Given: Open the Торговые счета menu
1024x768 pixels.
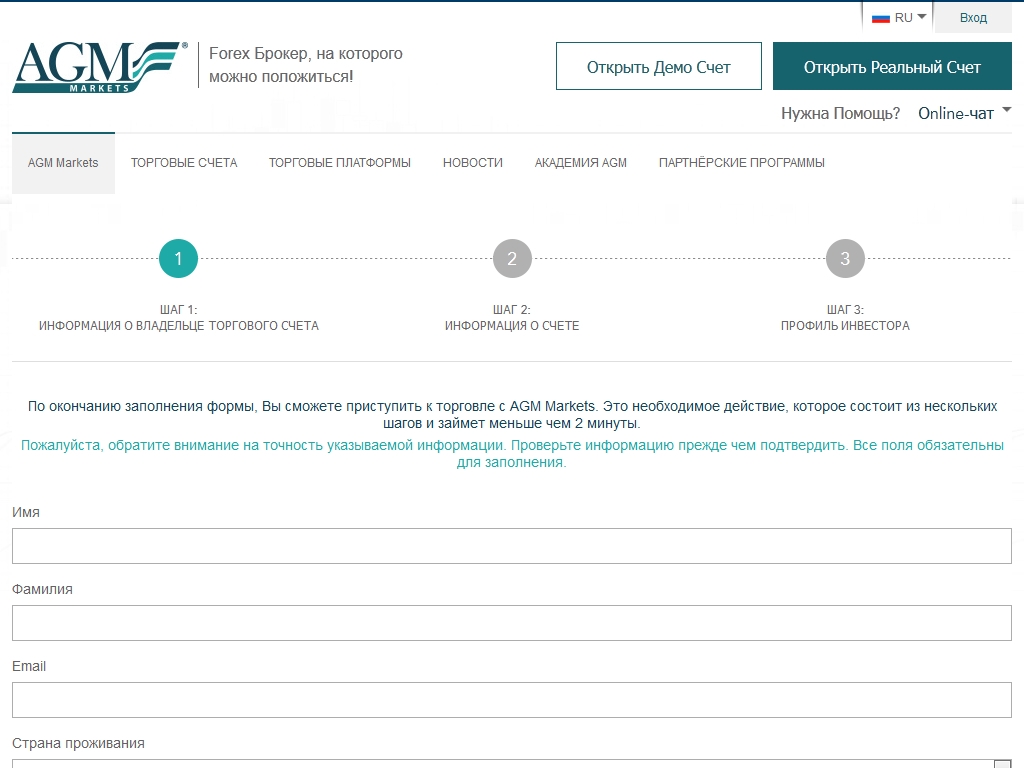Looking at the screenshot, I should (184, 163).
